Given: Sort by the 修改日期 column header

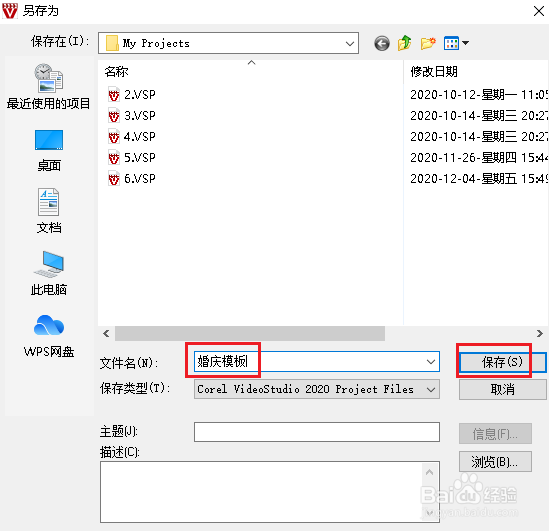Looking at the screenshot, I should 434,72.
